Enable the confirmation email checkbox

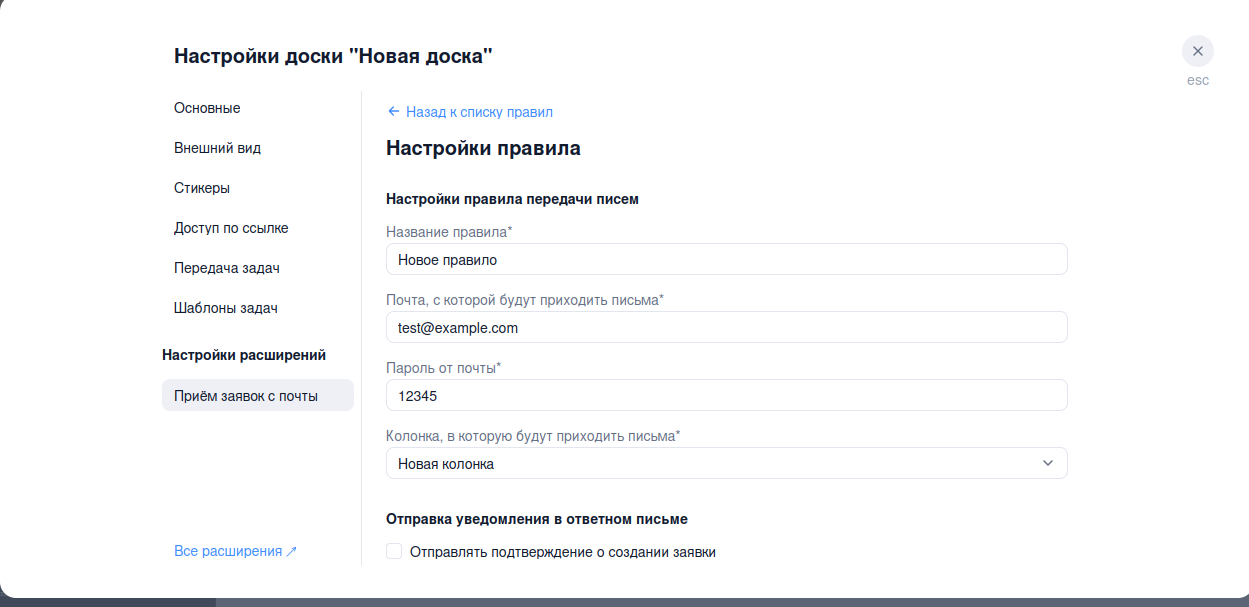(394, 551)
